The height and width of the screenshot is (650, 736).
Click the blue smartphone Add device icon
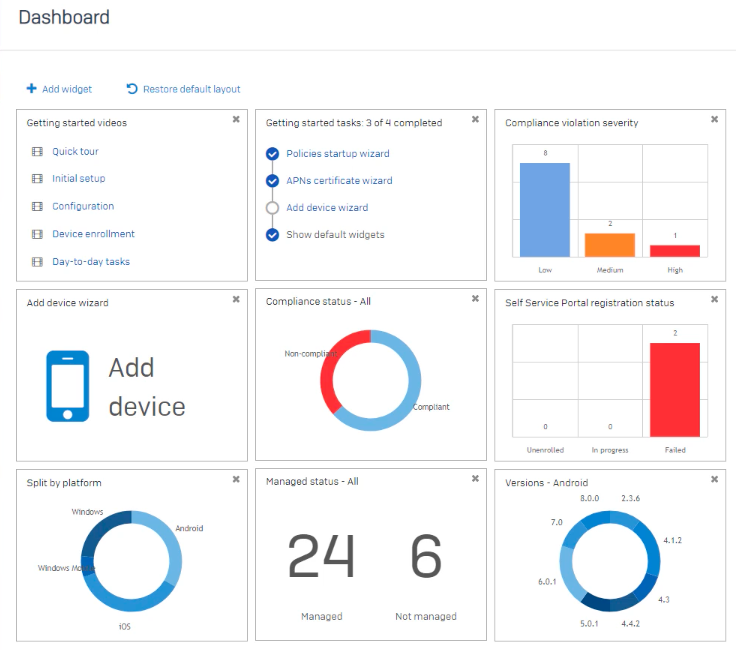[68, 386]
